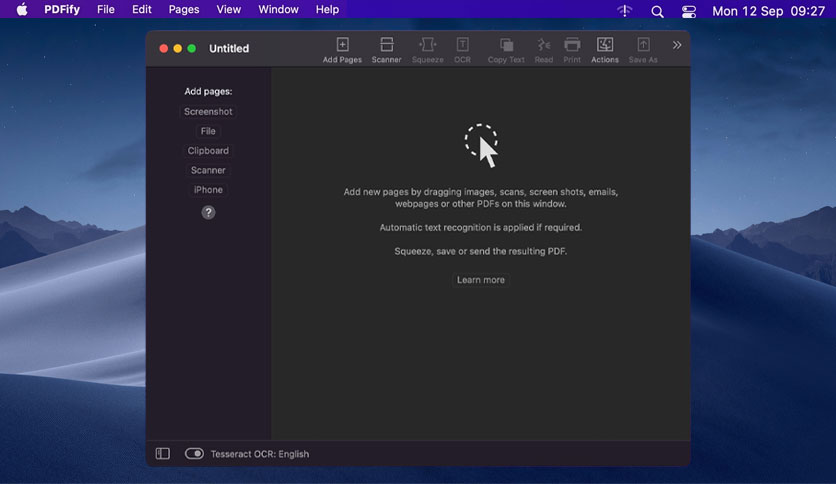Image resolution: width=836 pixels, height=484 pixels.
Task: Open the File menu
Action: [x=106, y=10]
